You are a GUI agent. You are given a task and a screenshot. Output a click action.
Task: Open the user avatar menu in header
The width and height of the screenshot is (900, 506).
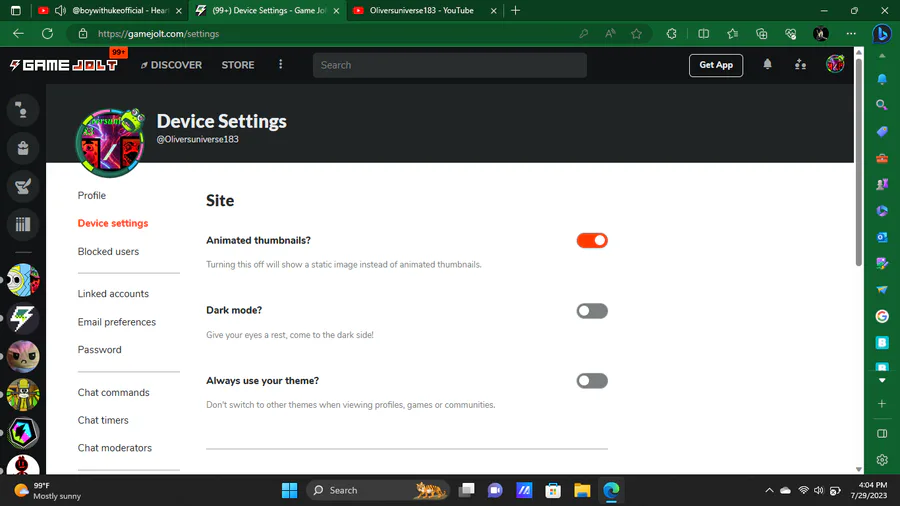[x=835, y=65]
